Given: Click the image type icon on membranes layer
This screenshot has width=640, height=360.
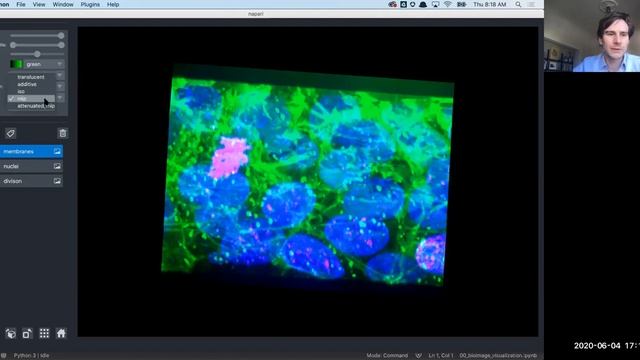Looking at the screenshot, I should tap(57, 151).
